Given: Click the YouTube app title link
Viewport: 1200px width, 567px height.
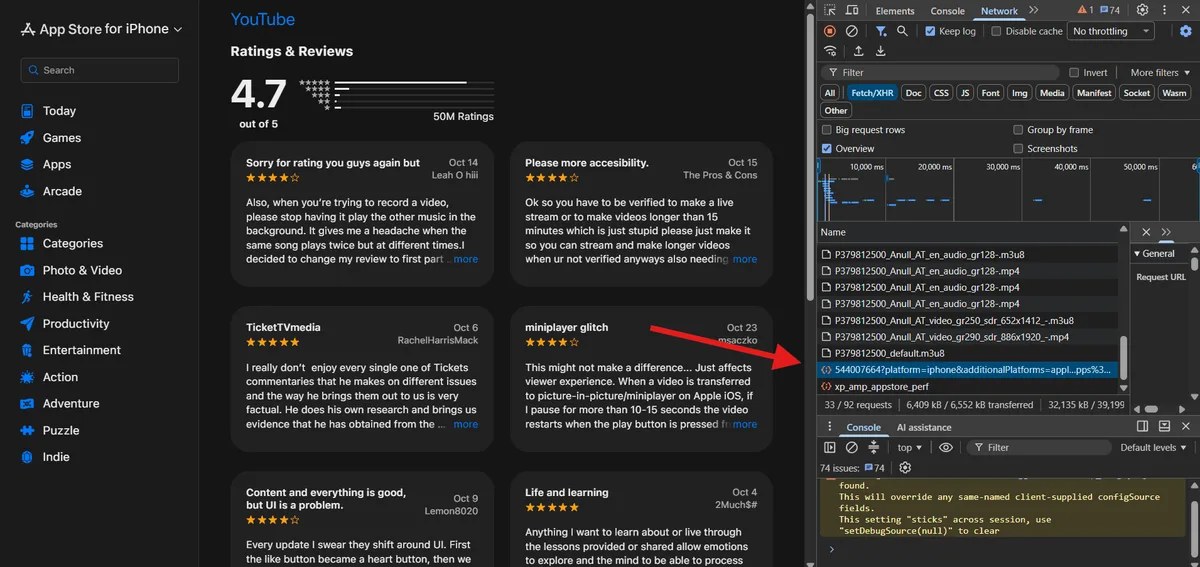Looking at the screenshot, I should (262, 19).
